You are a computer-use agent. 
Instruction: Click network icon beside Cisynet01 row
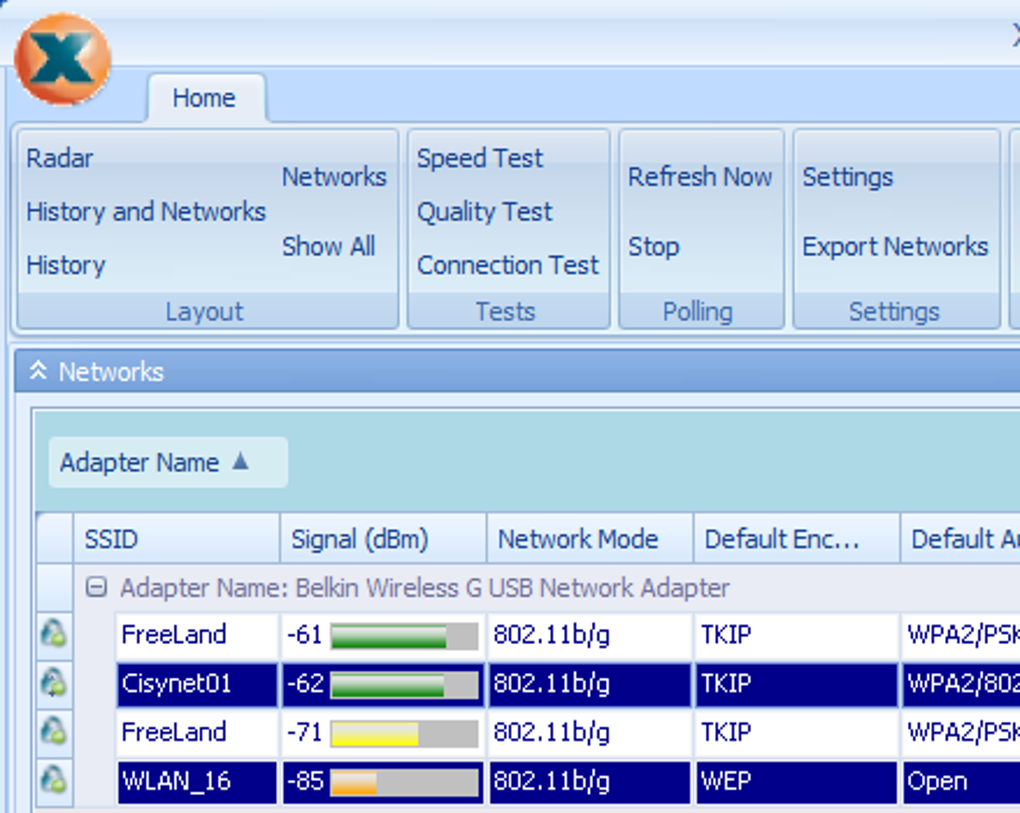click(x=53, y=682)
